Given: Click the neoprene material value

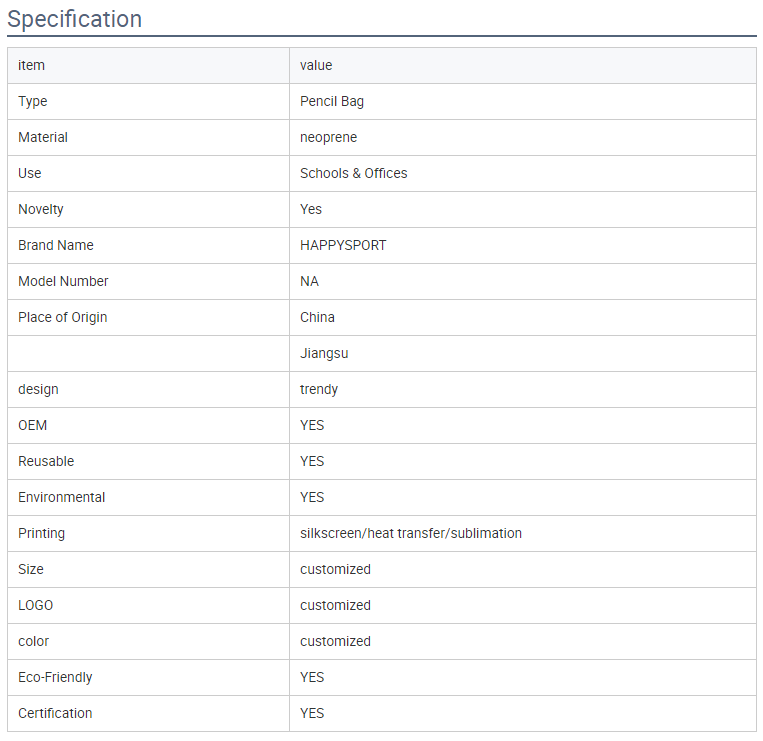Looking at the screenshot, I should [x=328, y=137].
